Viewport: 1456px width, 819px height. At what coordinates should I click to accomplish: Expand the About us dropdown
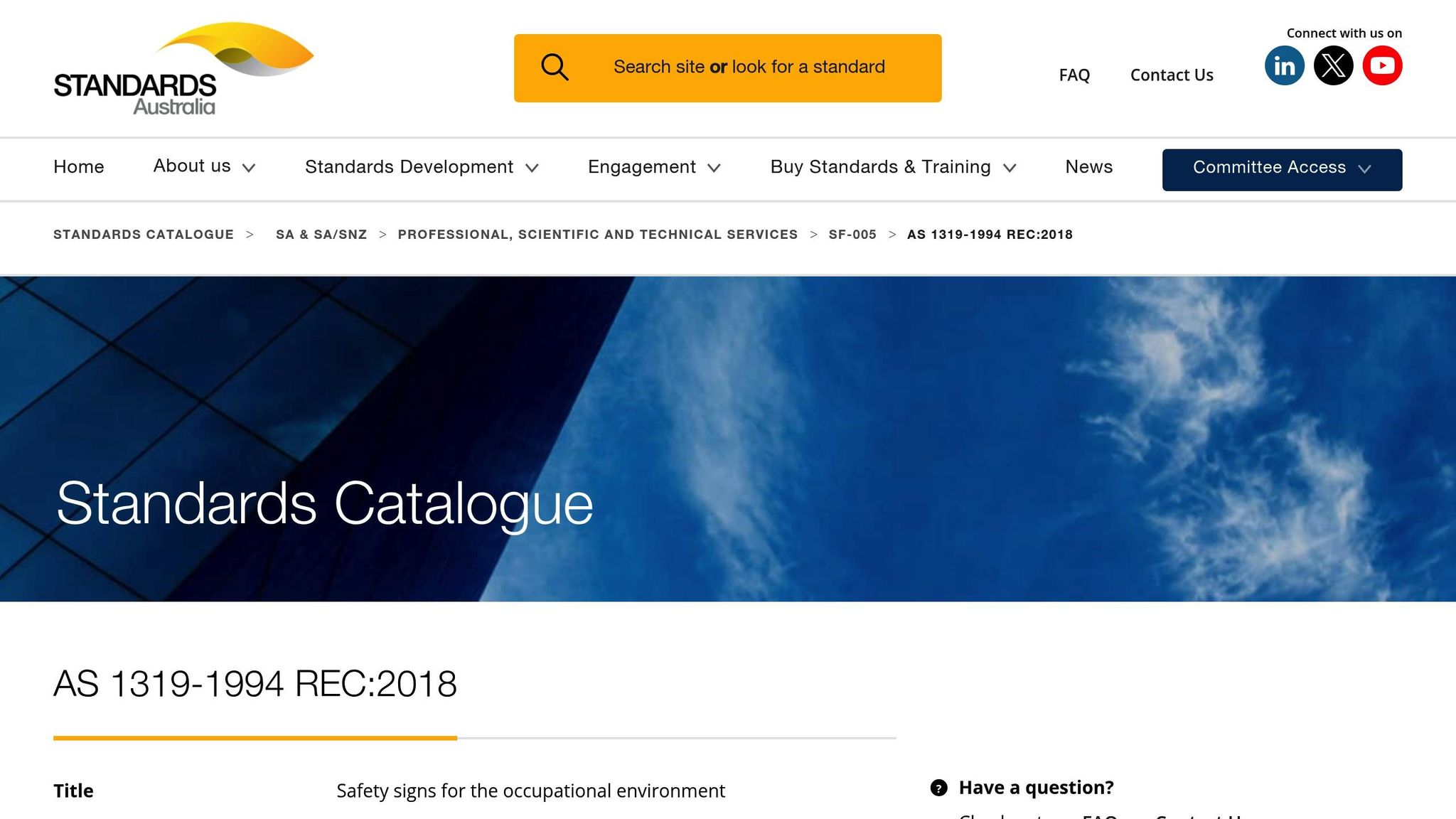[204, 166]
